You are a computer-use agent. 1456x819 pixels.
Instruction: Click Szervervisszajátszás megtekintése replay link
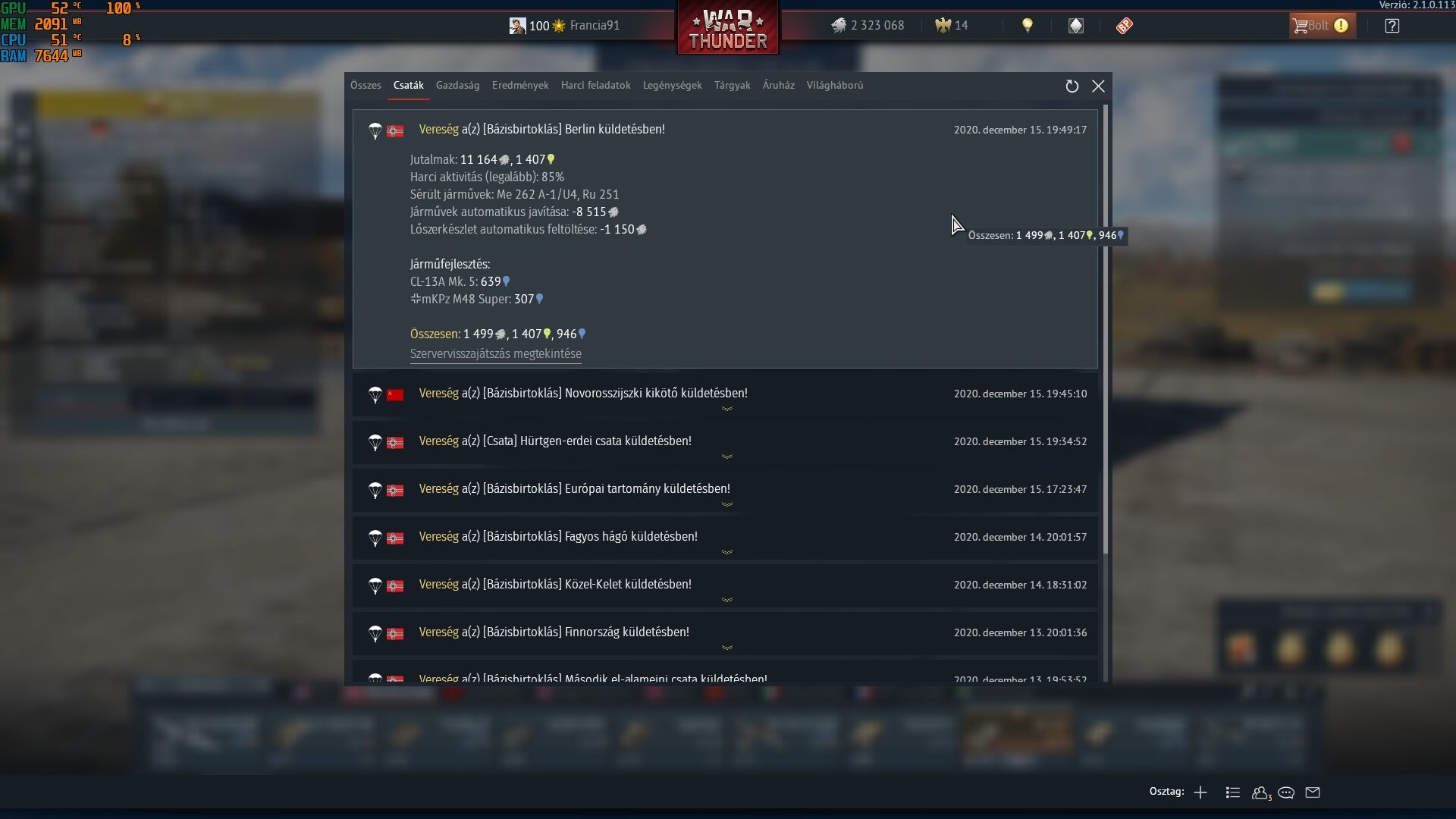496,354
